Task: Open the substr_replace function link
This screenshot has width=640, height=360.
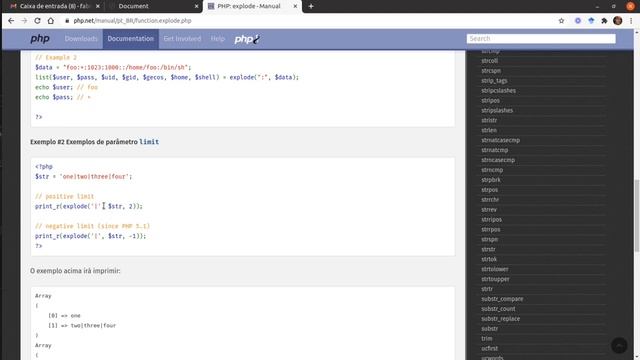Action: tap(500, 319)
